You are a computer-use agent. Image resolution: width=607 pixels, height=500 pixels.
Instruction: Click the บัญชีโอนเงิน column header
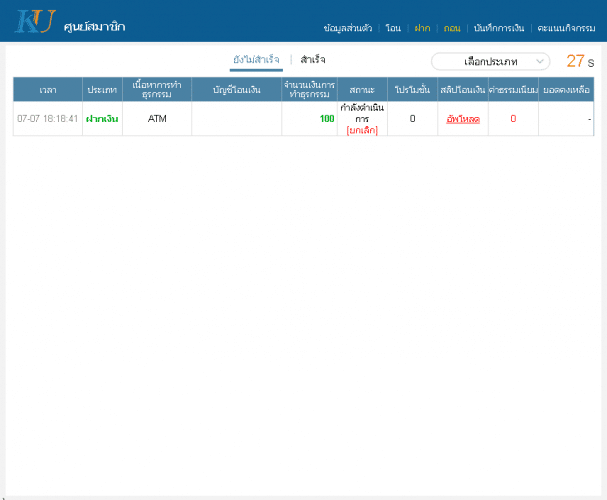237,90
